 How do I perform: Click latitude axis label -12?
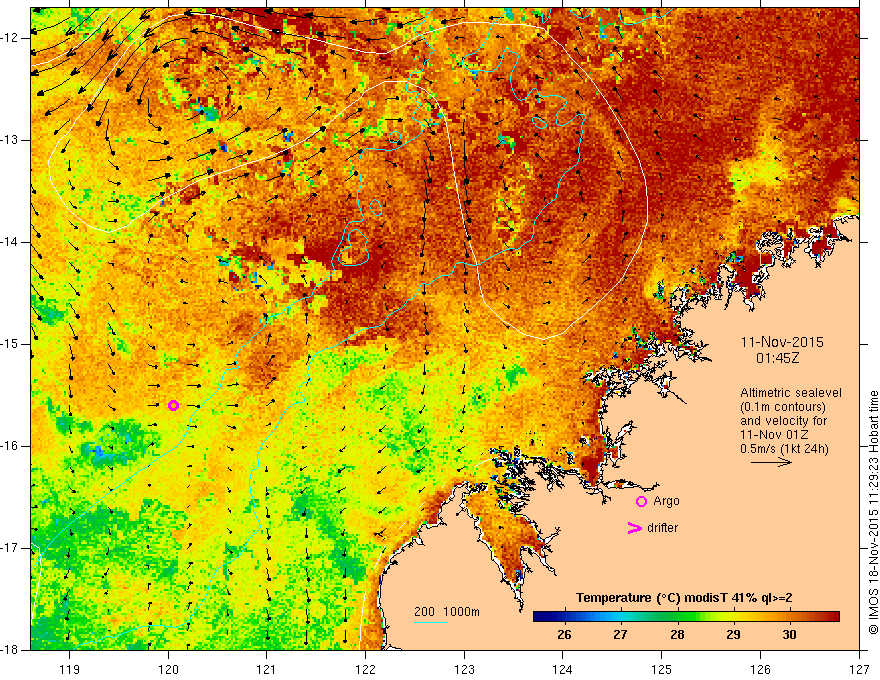click(x=10, y=38)
